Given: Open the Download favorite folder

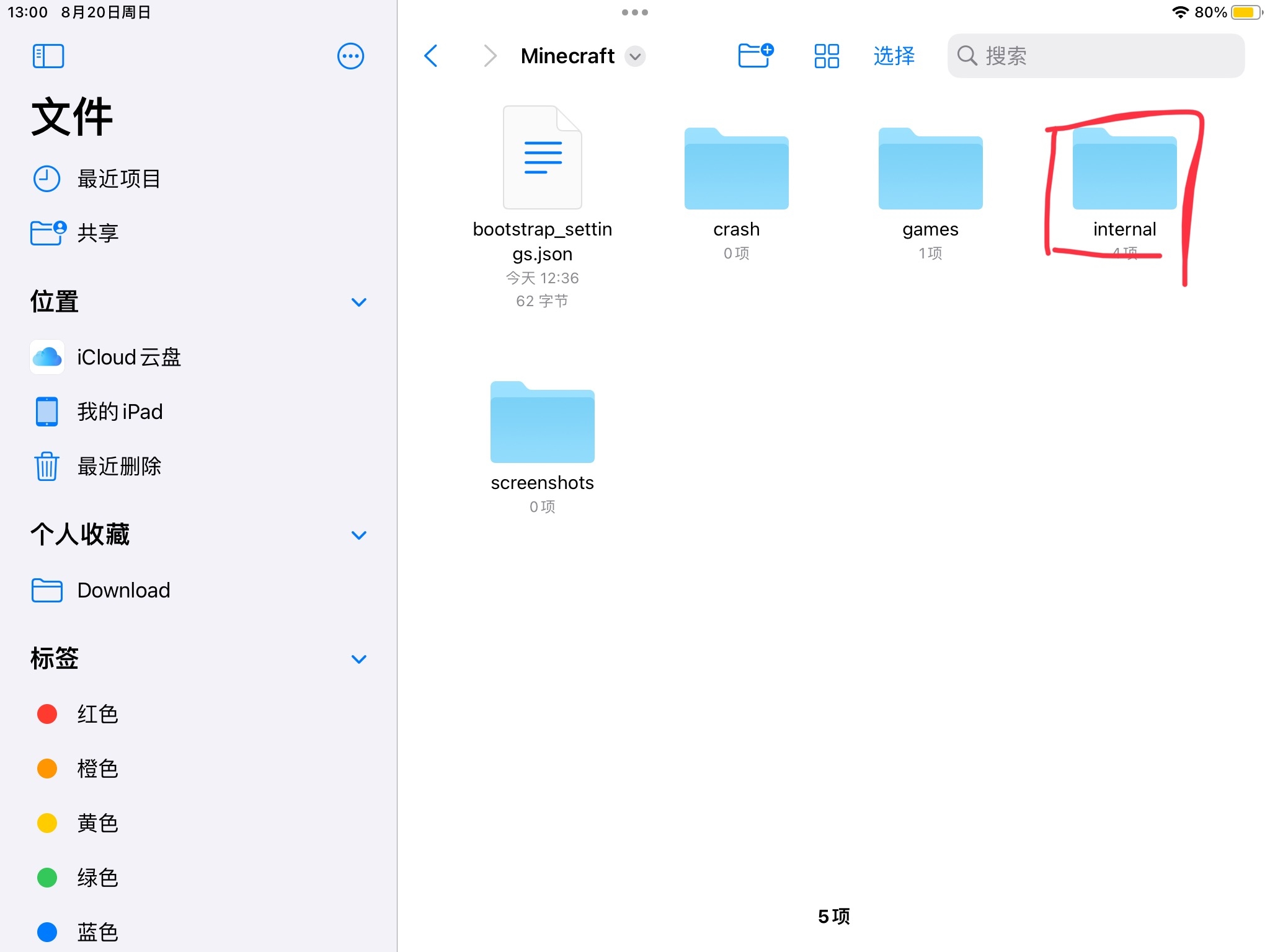Looking at the screenshot, I should coord(198,590).
